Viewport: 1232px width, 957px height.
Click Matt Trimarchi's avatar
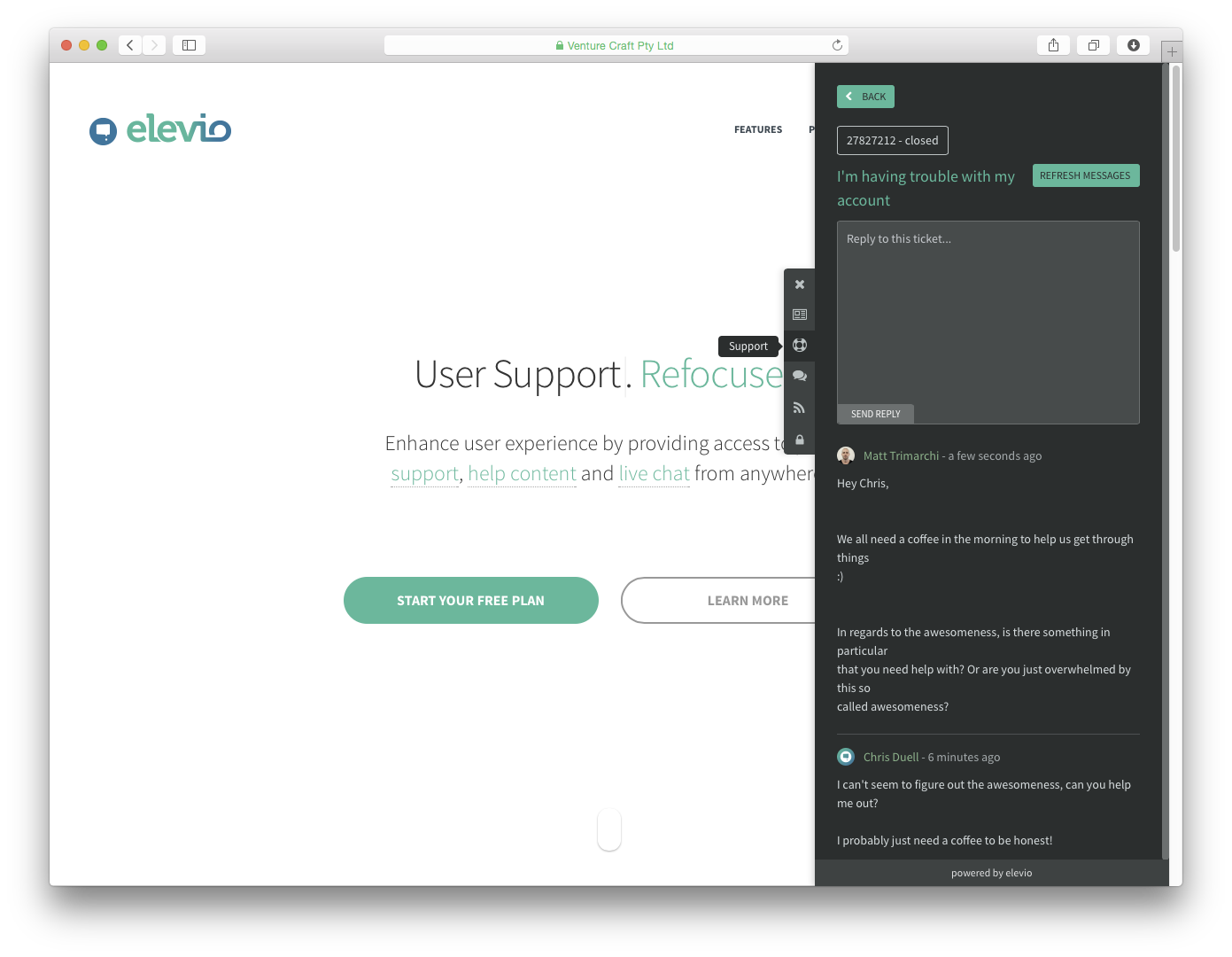click(x=846, y=455)
